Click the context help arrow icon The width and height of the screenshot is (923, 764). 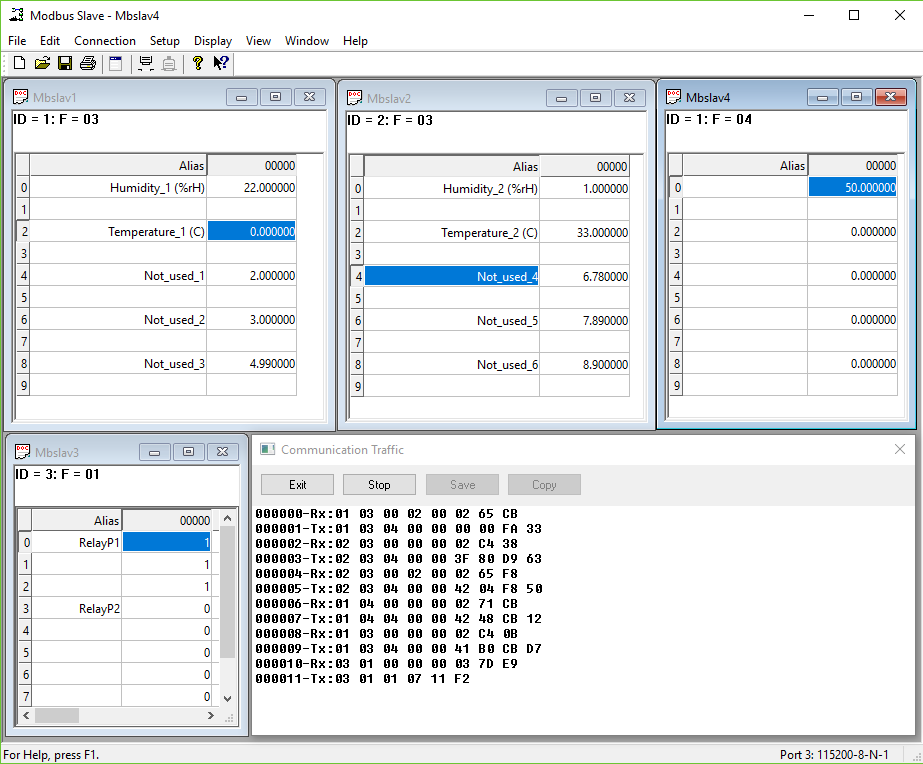tap(221, 63)
